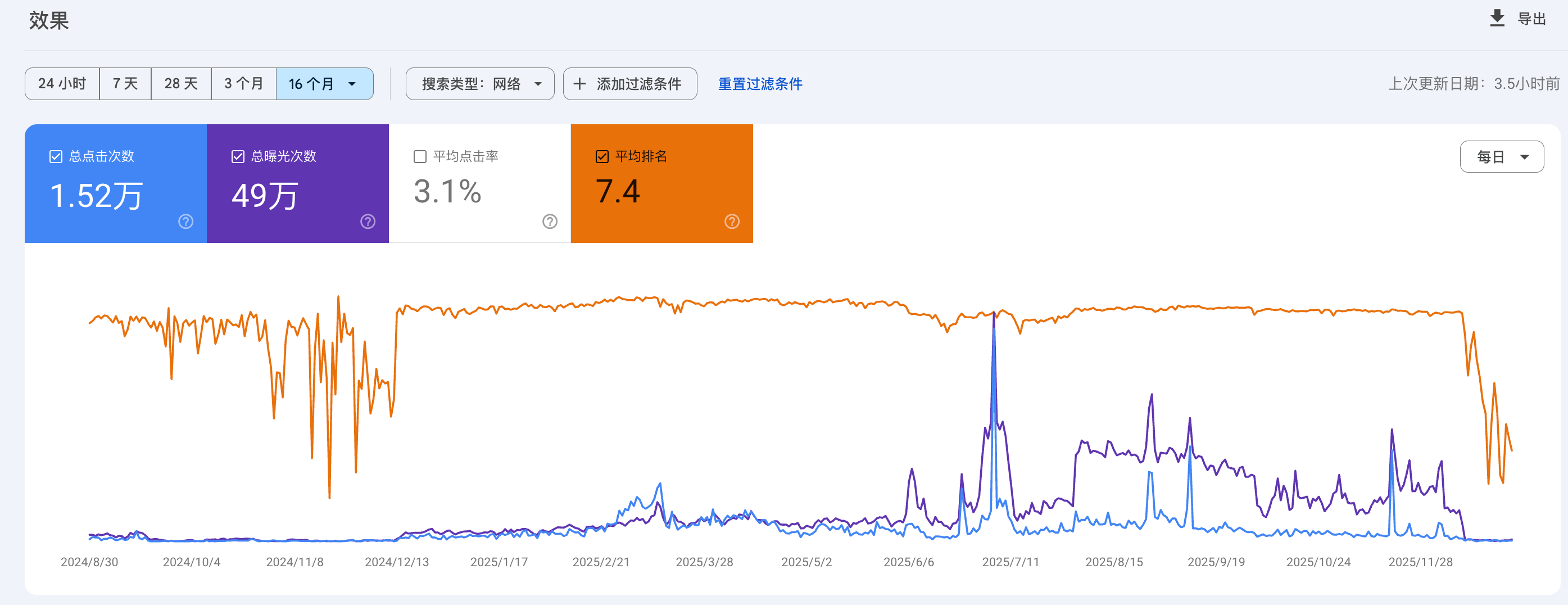This screenshot has width=1568, height=605.
Task: Open the 搜索类型: 网络 dropdown
Action: (x=479, y=84)
